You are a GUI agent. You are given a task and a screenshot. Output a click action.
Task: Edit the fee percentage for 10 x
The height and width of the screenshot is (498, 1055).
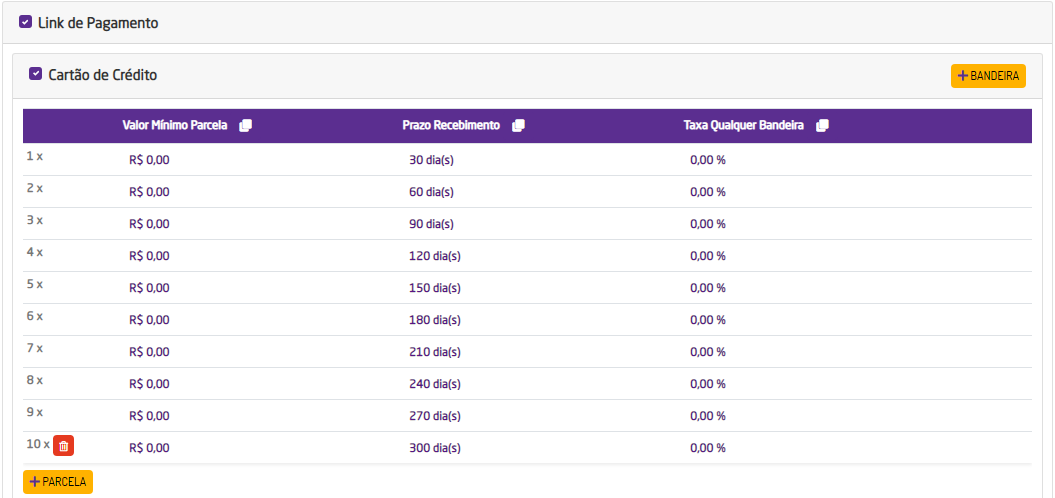(x=707, y=448)
